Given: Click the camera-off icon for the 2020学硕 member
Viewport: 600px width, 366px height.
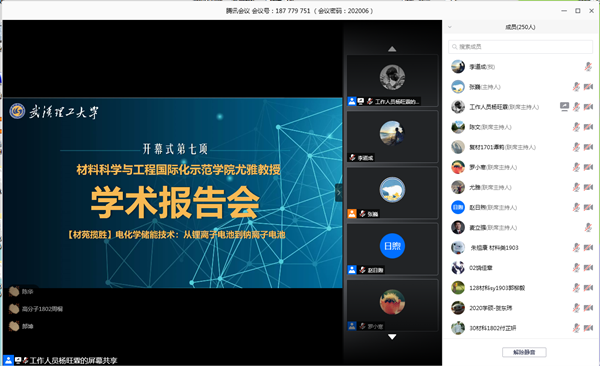Looking at the screenshot, I should tap(588, 308).
